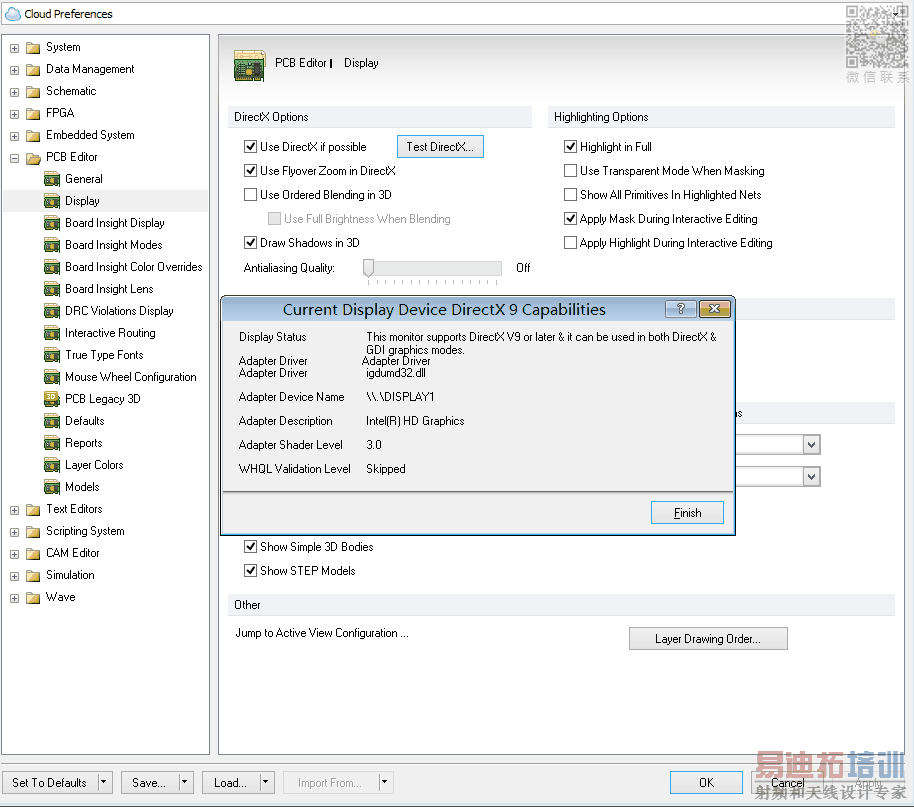
Task: Click the System folder icon
Action: coord(33,48)
